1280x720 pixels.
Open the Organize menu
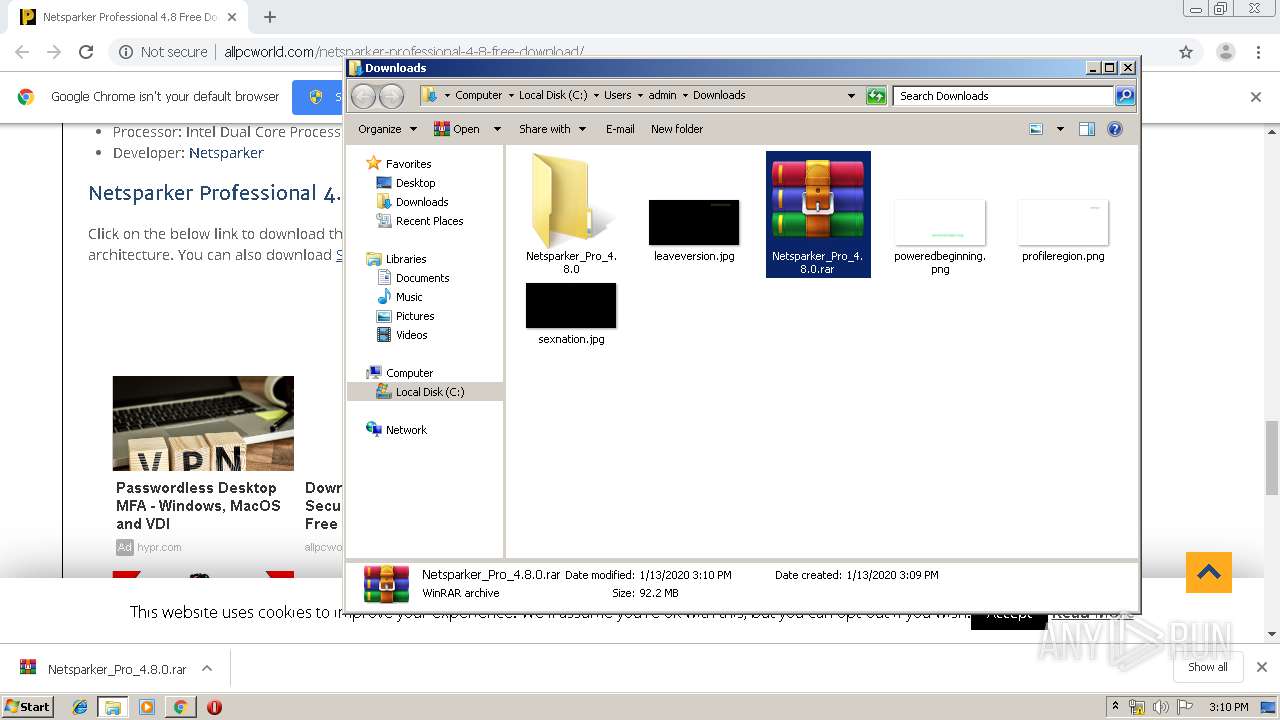pos(386,129)
